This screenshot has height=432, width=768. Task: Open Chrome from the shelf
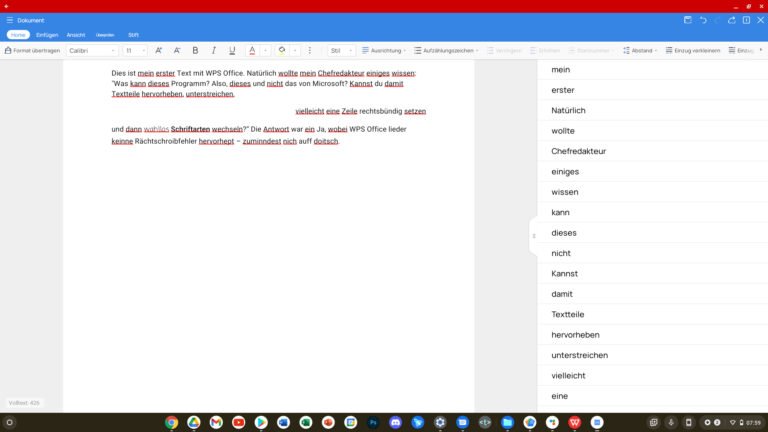click(171, 422)
